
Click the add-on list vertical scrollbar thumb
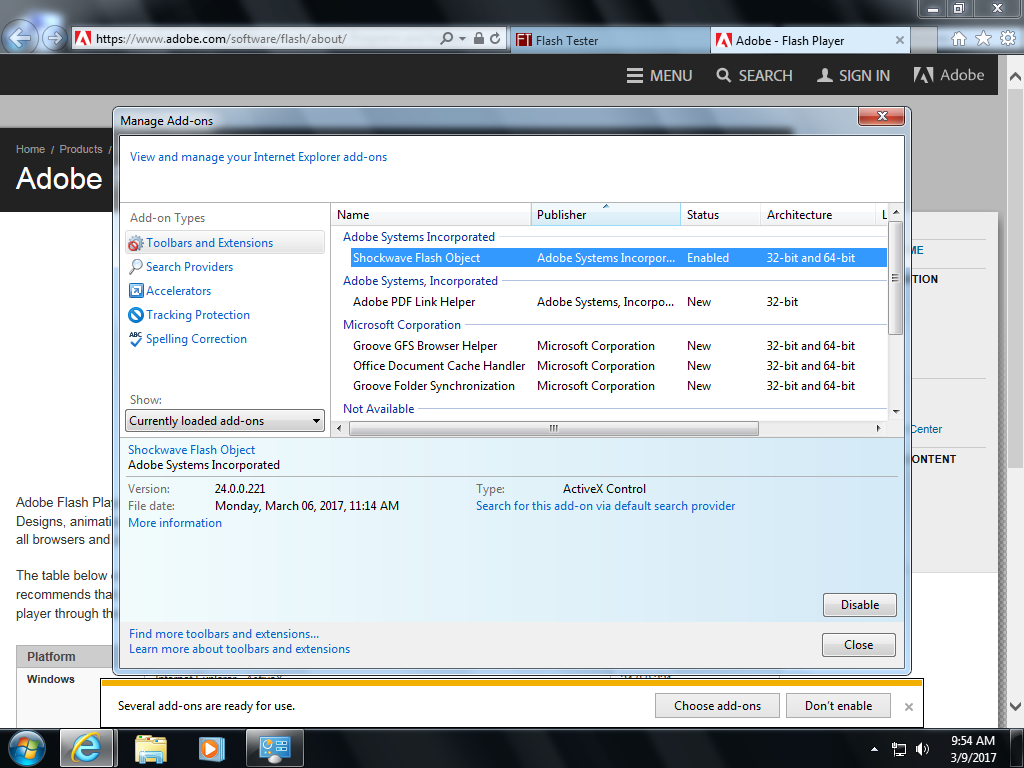pyautogui.click(x=896, y=278)
